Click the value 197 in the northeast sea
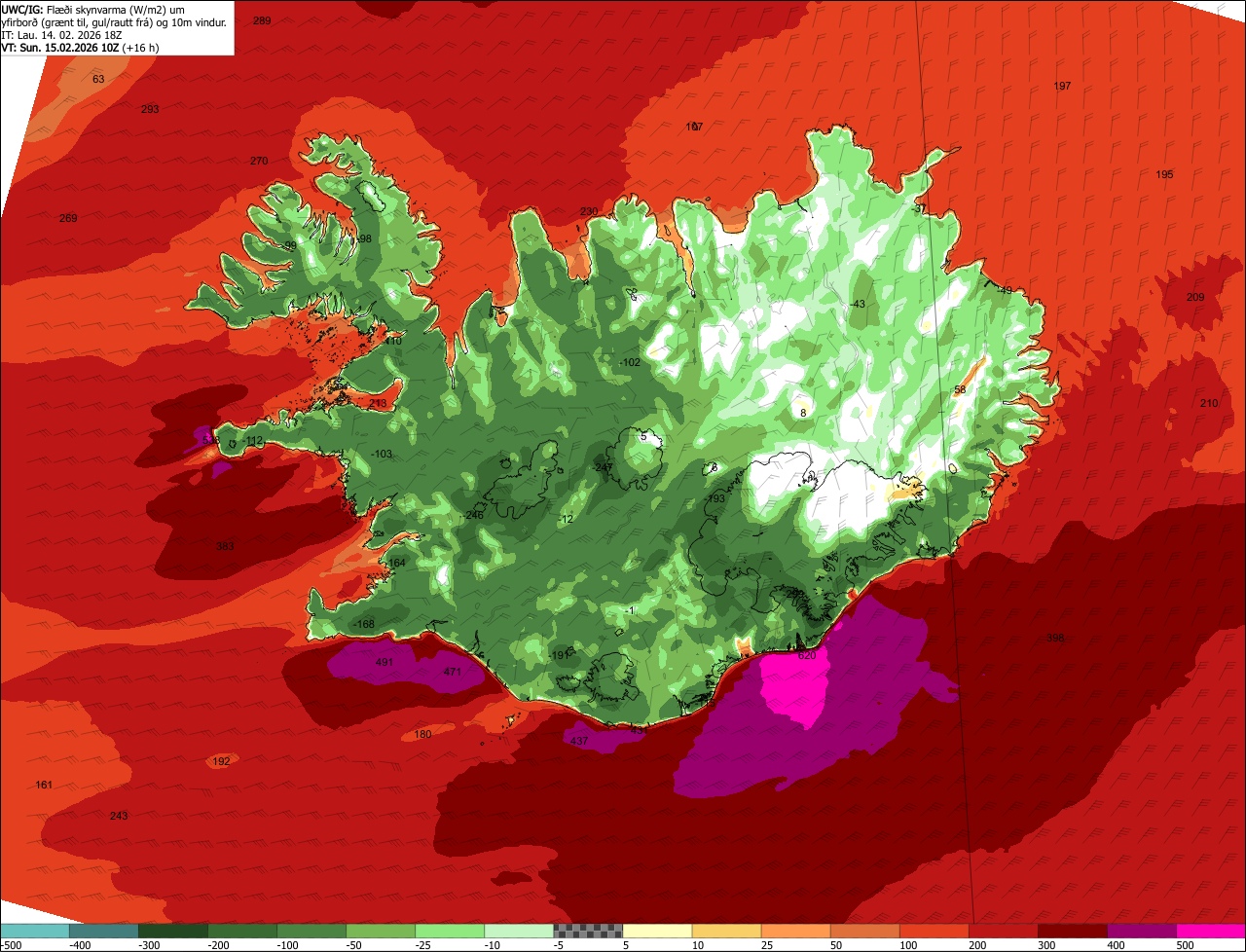Image resolution: width=1246 pixels, height=952 pixels. click(1062, 87)
